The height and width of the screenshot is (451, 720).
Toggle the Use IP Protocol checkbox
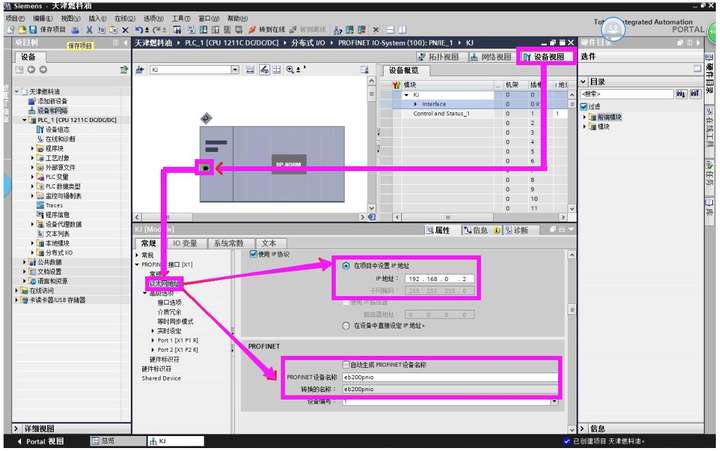(x=253, y=254)
